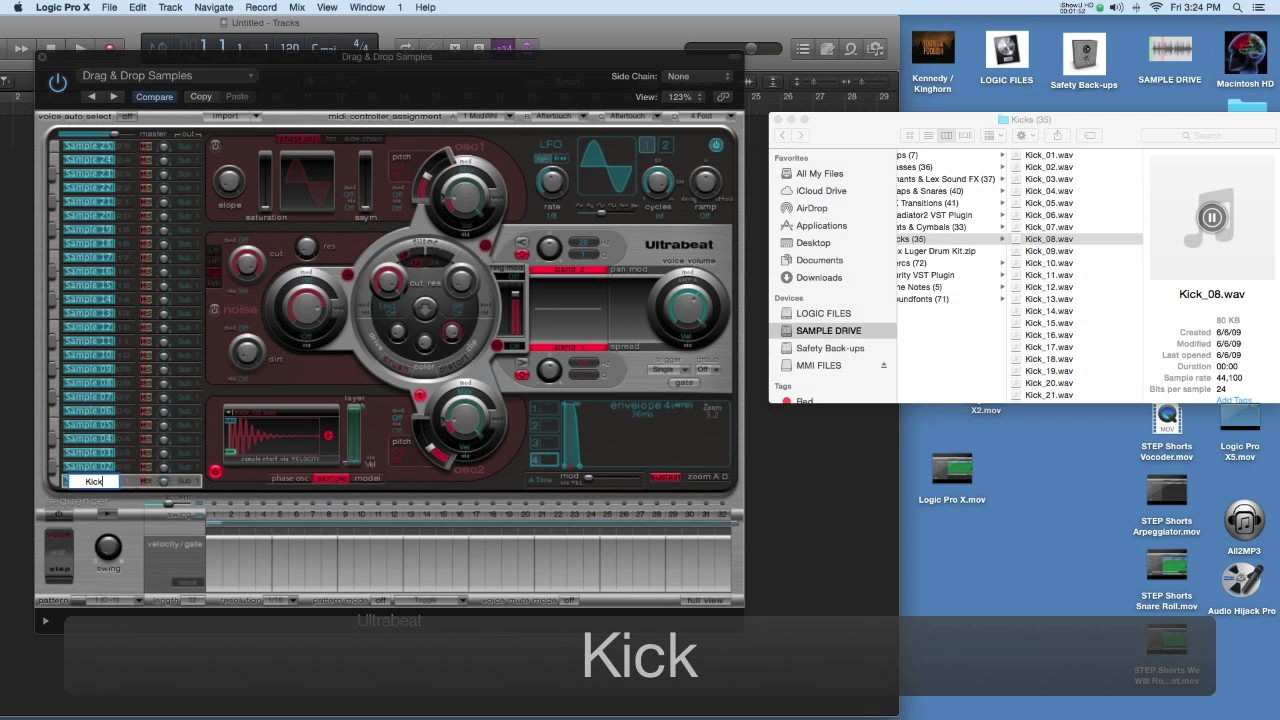Toggle the voice auto select off button
This screenshot has width=1280, height=720.
(x=127, y=116)
